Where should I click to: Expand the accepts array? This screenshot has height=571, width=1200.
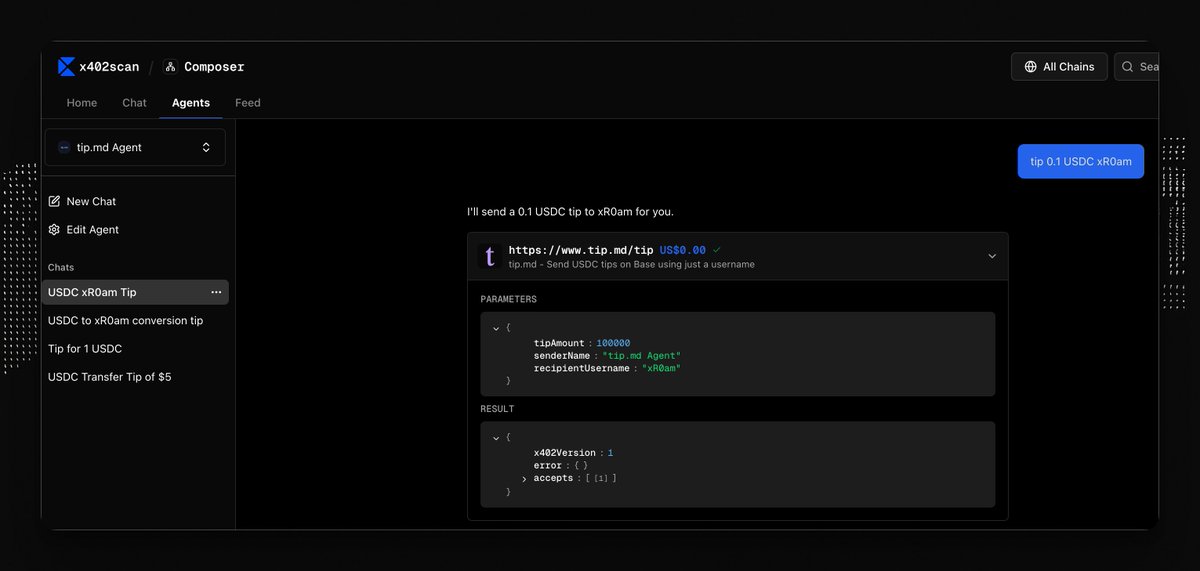[524, 479]
